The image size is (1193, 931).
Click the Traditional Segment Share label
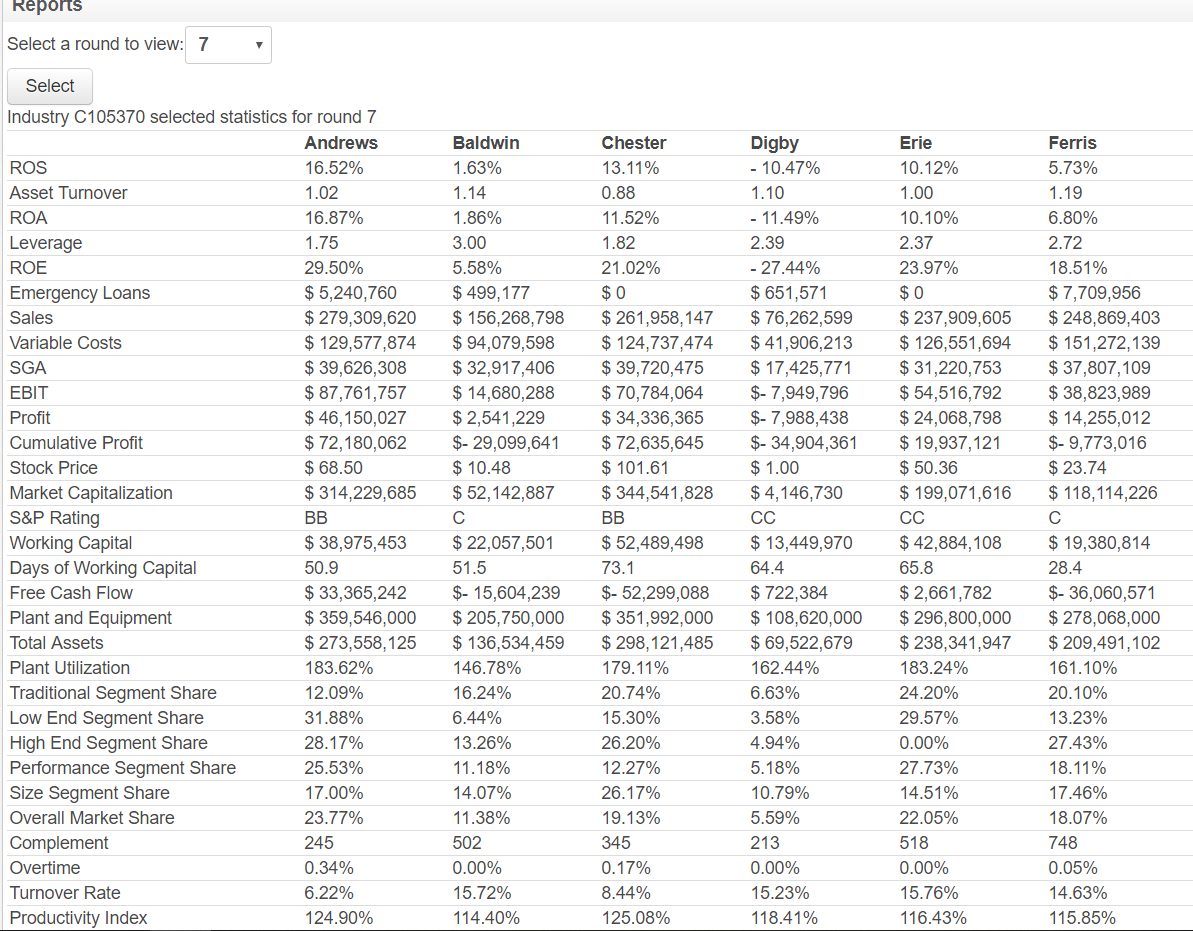(113, 693)
